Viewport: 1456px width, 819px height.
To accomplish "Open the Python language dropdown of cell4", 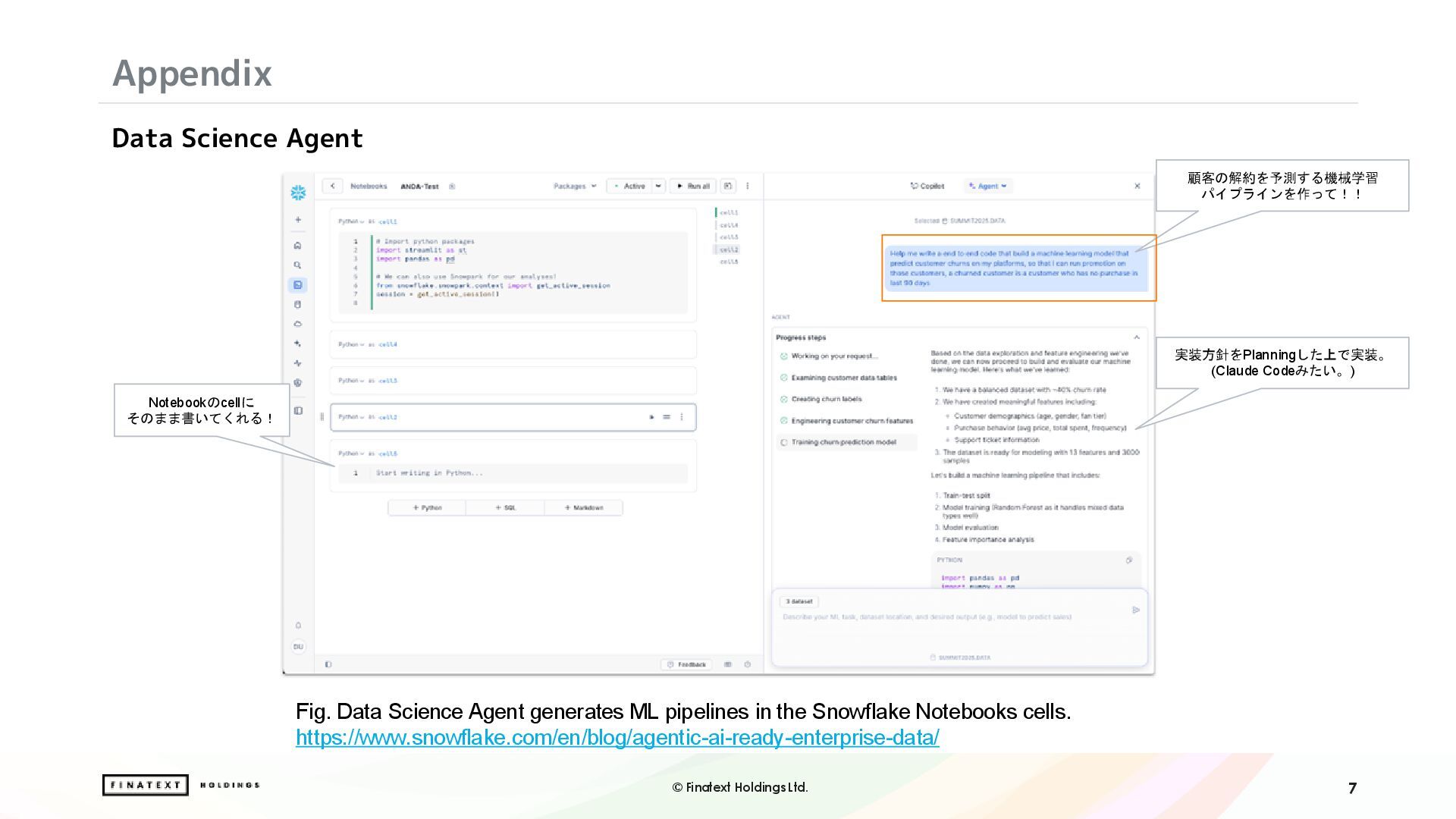I will click(x=351, y=344).
